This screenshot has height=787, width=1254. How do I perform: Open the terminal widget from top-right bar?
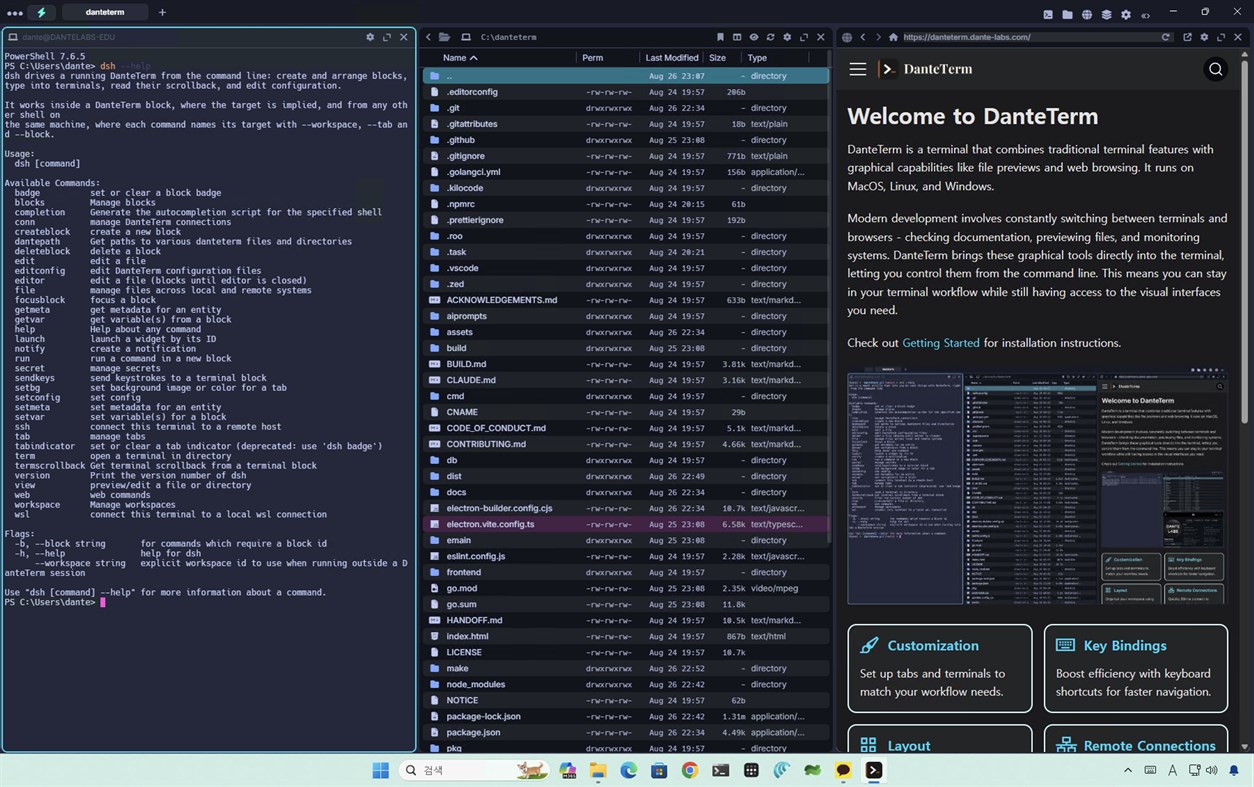coord(1048,14)
